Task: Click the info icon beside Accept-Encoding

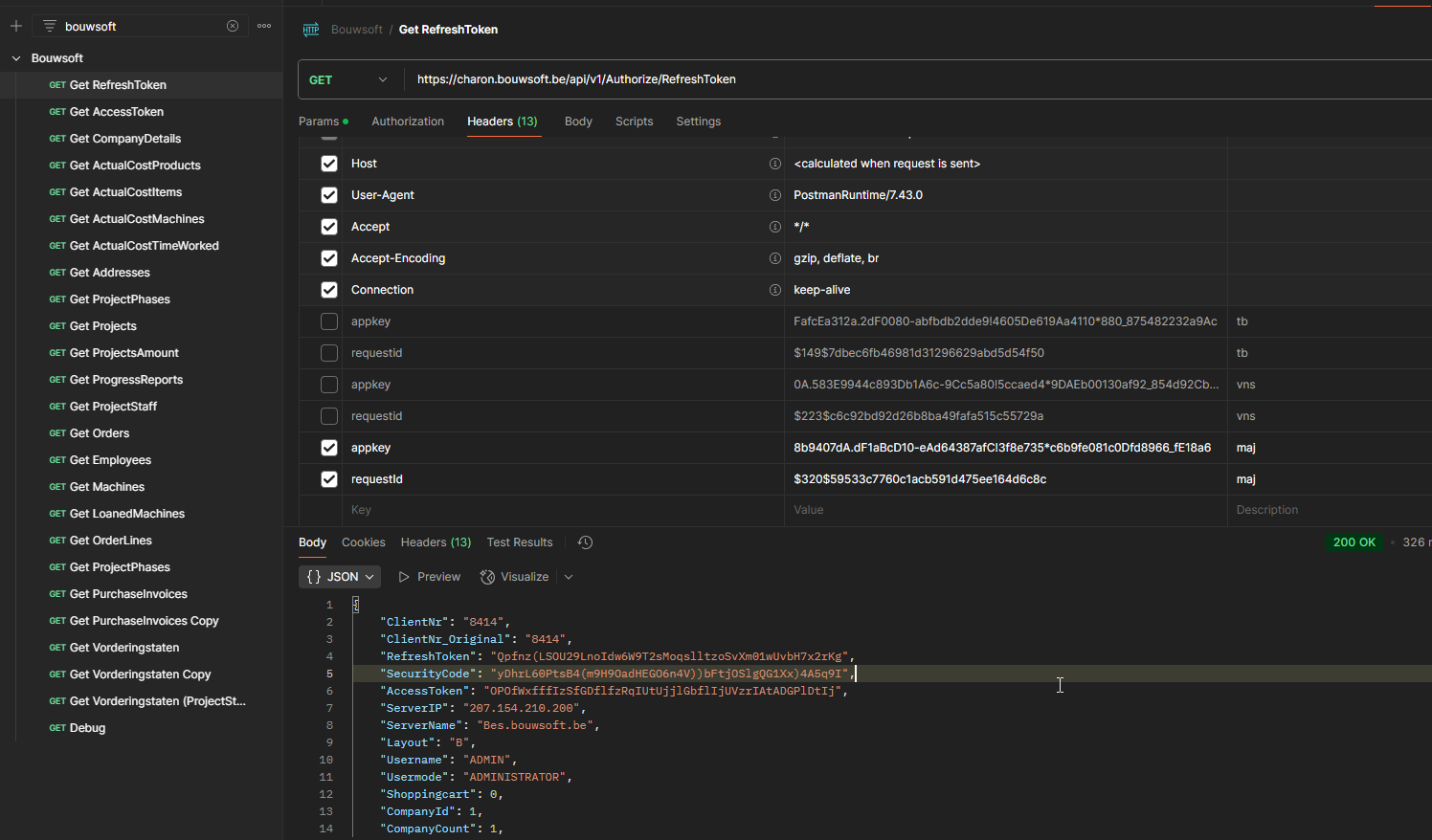Action: [x=775, y=258]
